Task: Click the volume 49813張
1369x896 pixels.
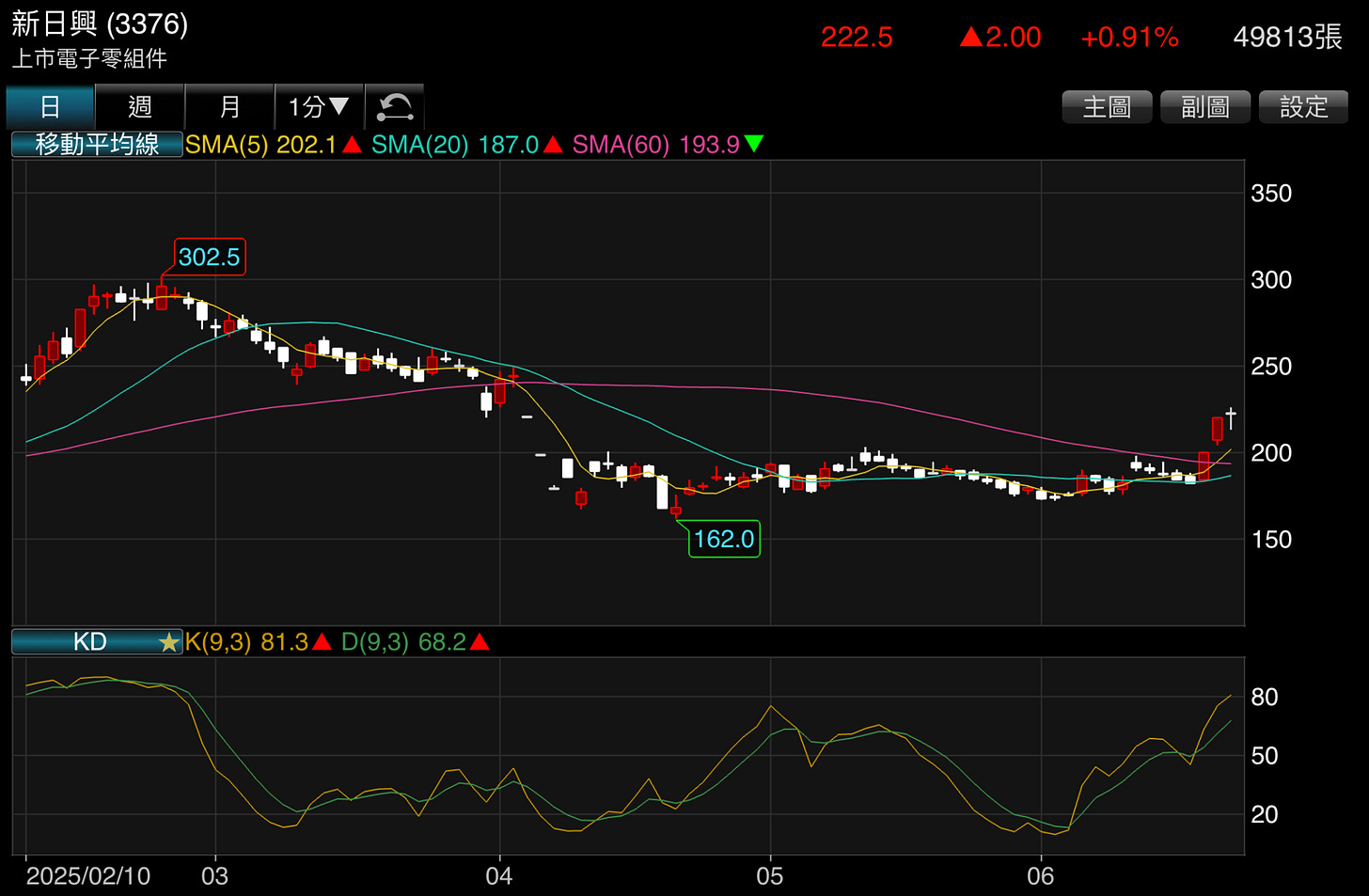Action: [x=1287, y=38]
